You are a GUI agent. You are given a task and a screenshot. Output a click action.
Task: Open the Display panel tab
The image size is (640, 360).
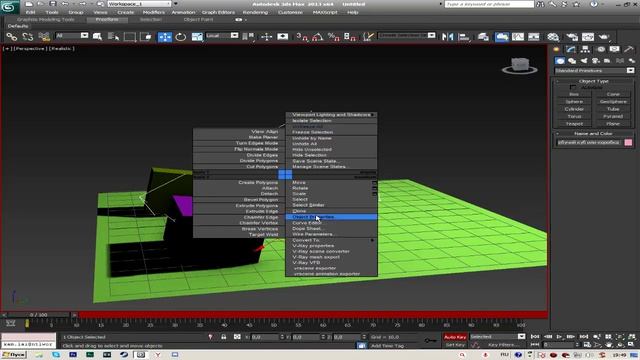tap(614, 49)
